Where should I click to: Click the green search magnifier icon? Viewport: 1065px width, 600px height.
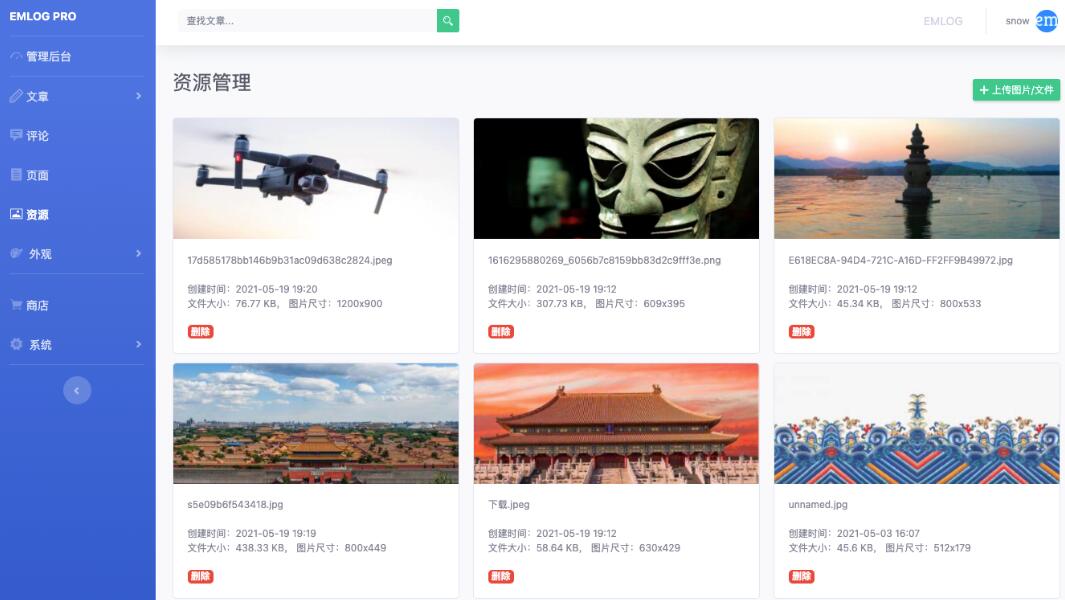(x=446, y=20)
